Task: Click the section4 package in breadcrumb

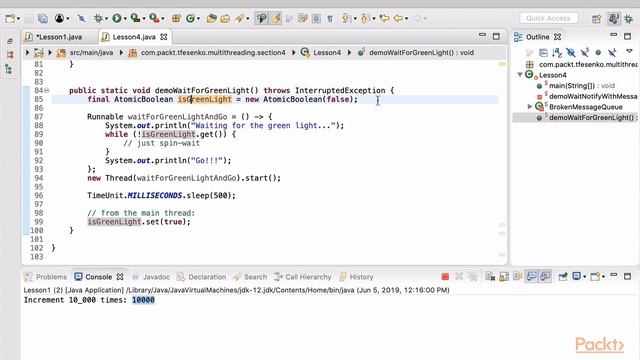Action: (213, 52)
